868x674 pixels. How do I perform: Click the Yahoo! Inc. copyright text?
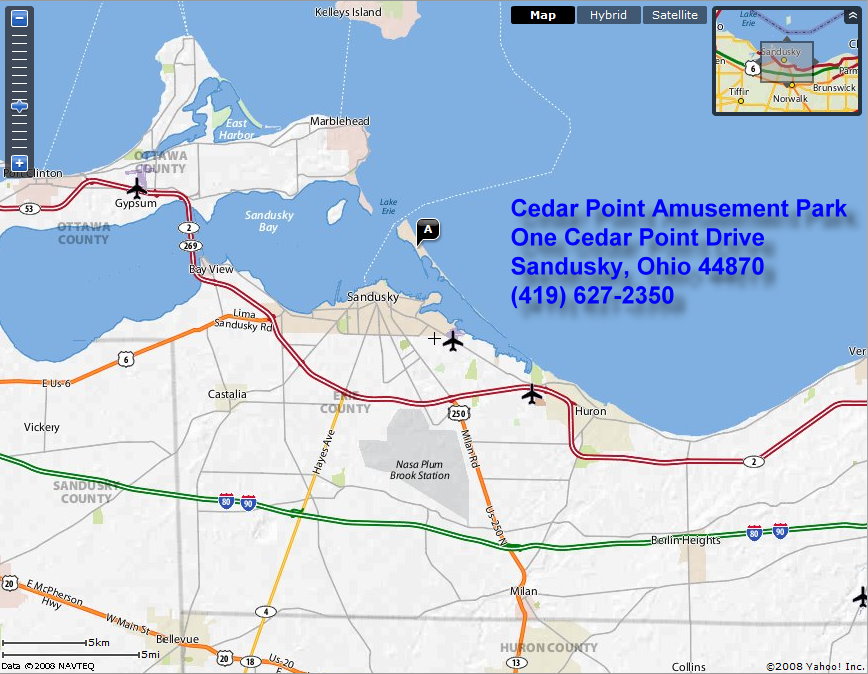pos(812,666)
